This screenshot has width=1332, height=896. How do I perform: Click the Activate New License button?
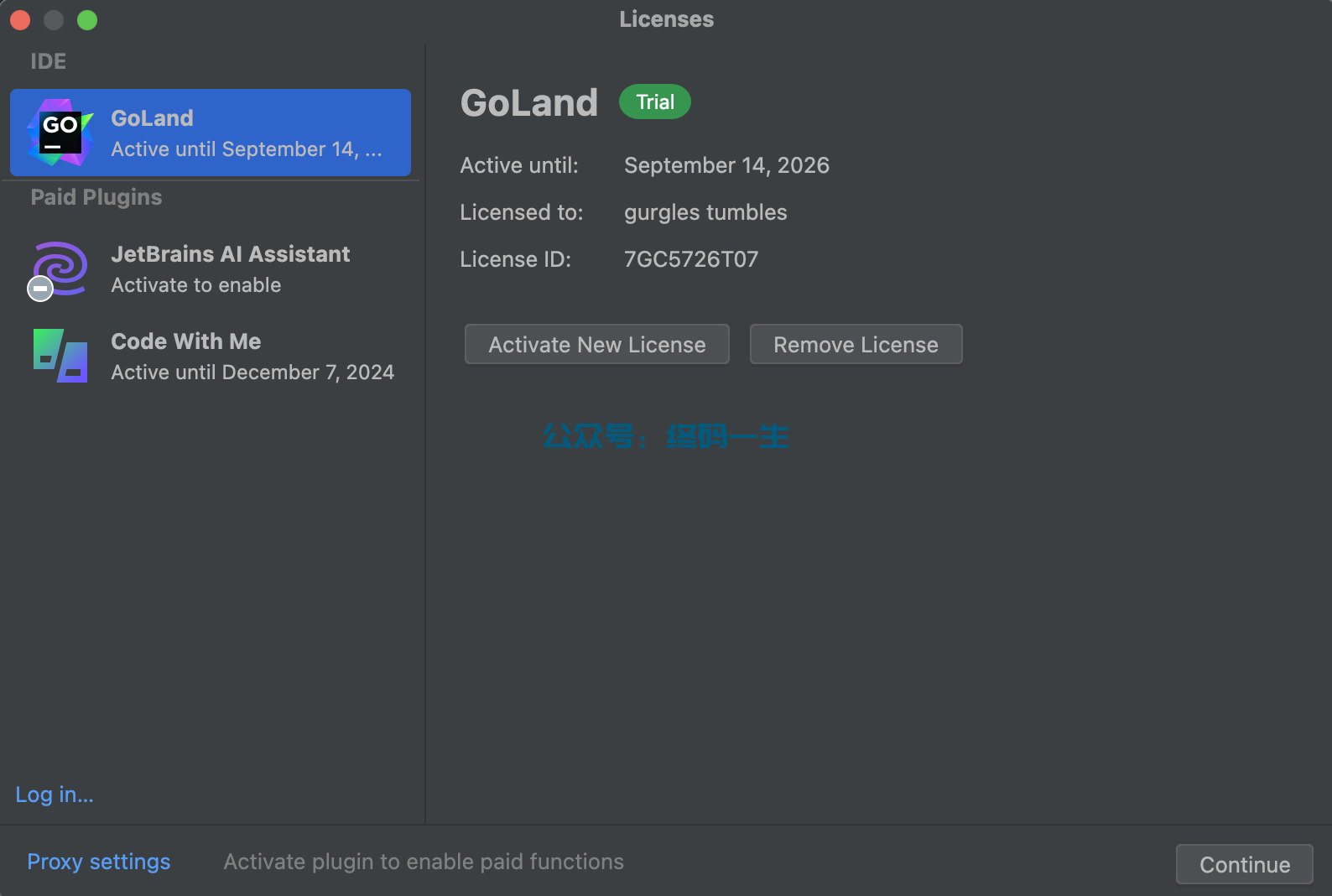point(597,344)
